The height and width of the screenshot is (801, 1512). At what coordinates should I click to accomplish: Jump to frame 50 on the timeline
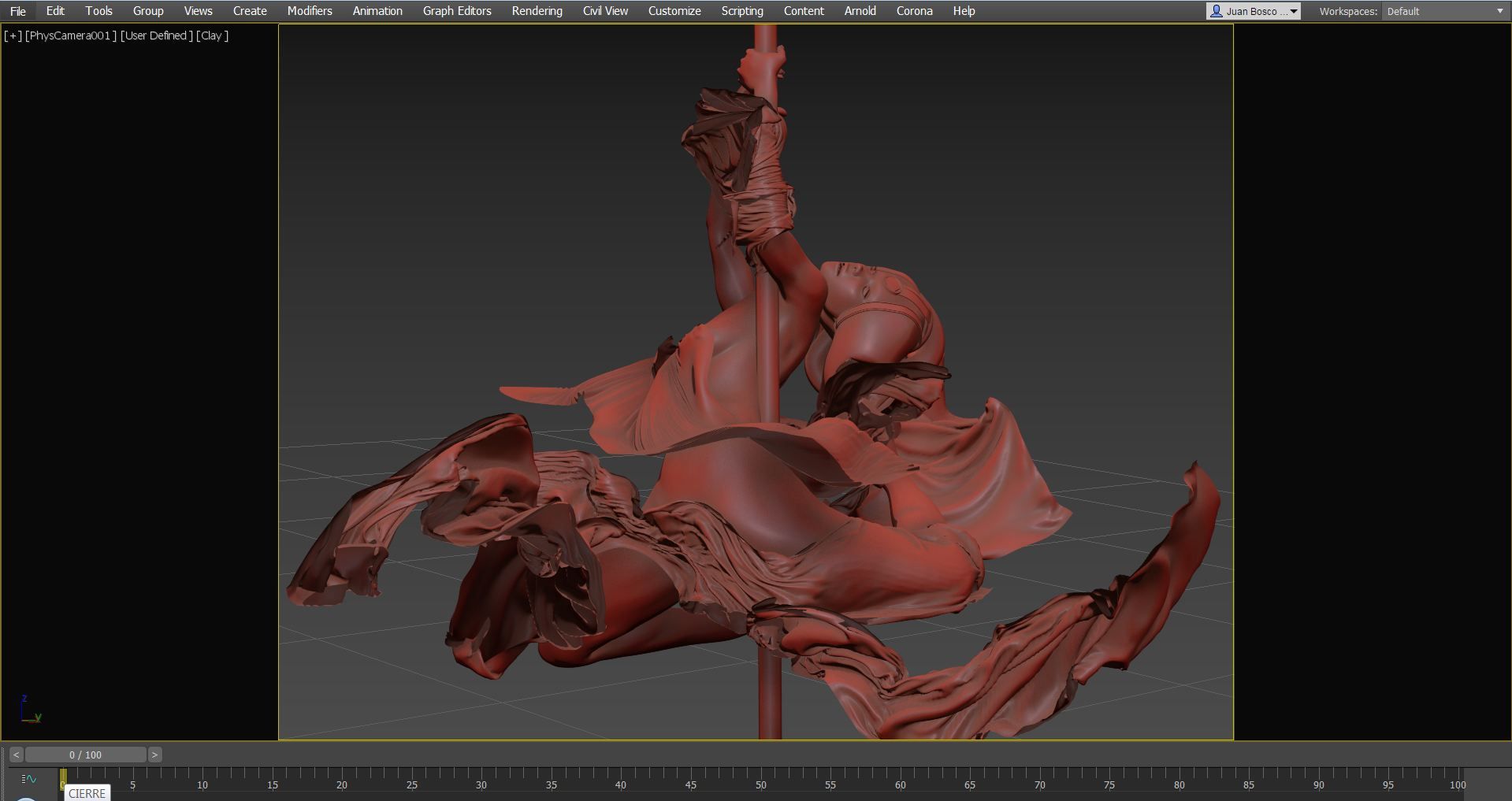(760, 784)
